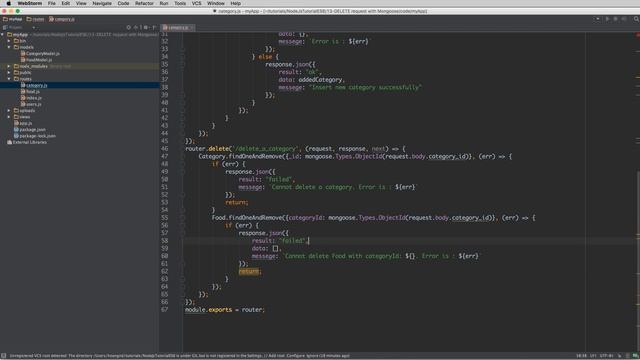640x360 pixels.
Task: Select index.js under routes
Action: 31,98
